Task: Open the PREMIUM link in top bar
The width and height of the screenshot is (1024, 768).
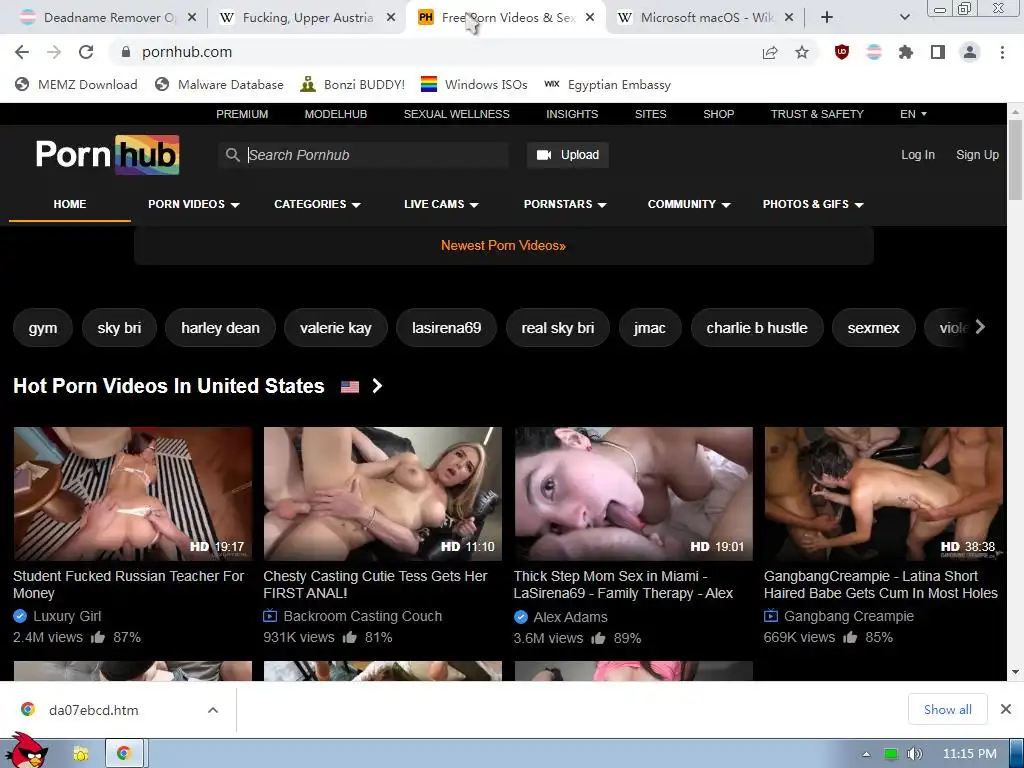Action: tap(242, 114)
